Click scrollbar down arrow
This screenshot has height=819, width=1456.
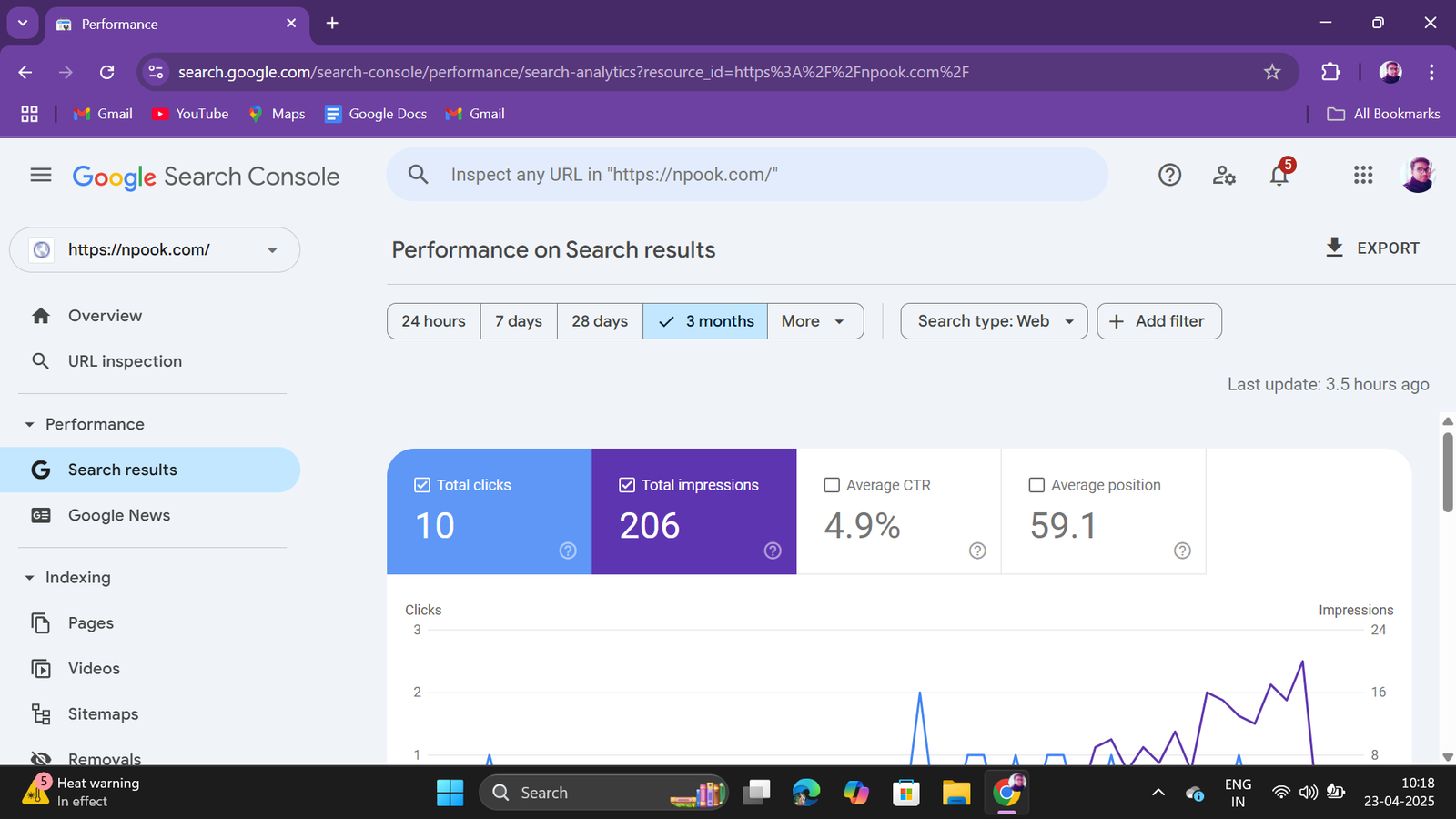[x=1448, y=756]
